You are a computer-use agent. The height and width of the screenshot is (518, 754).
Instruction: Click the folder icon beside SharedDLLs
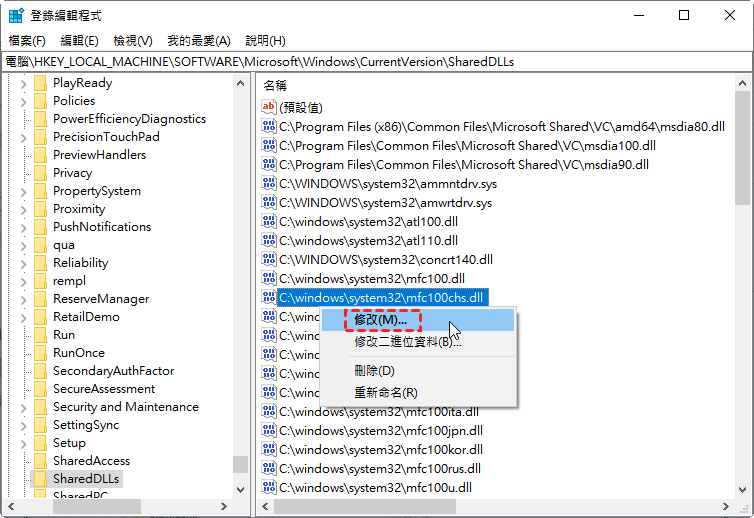tap(40, 479)
